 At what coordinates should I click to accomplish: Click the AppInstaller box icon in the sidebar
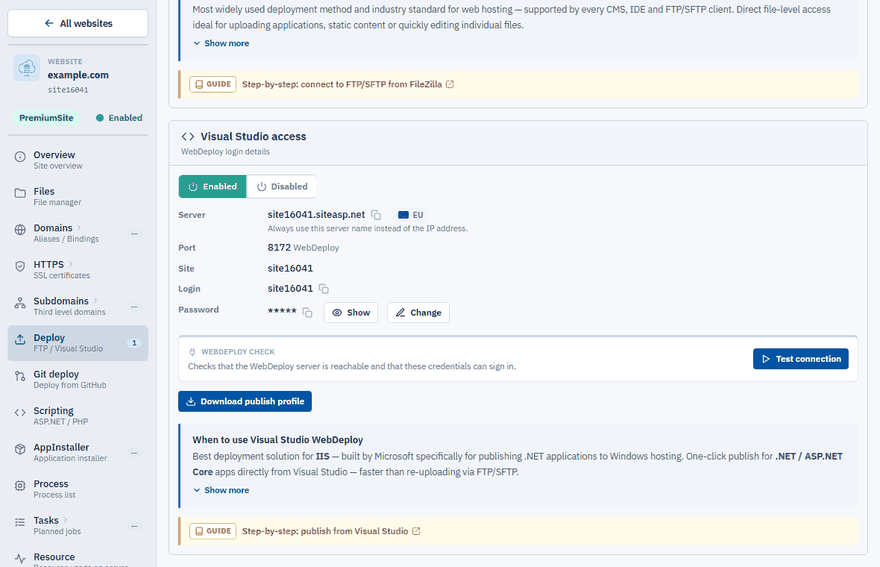(20, 449)
